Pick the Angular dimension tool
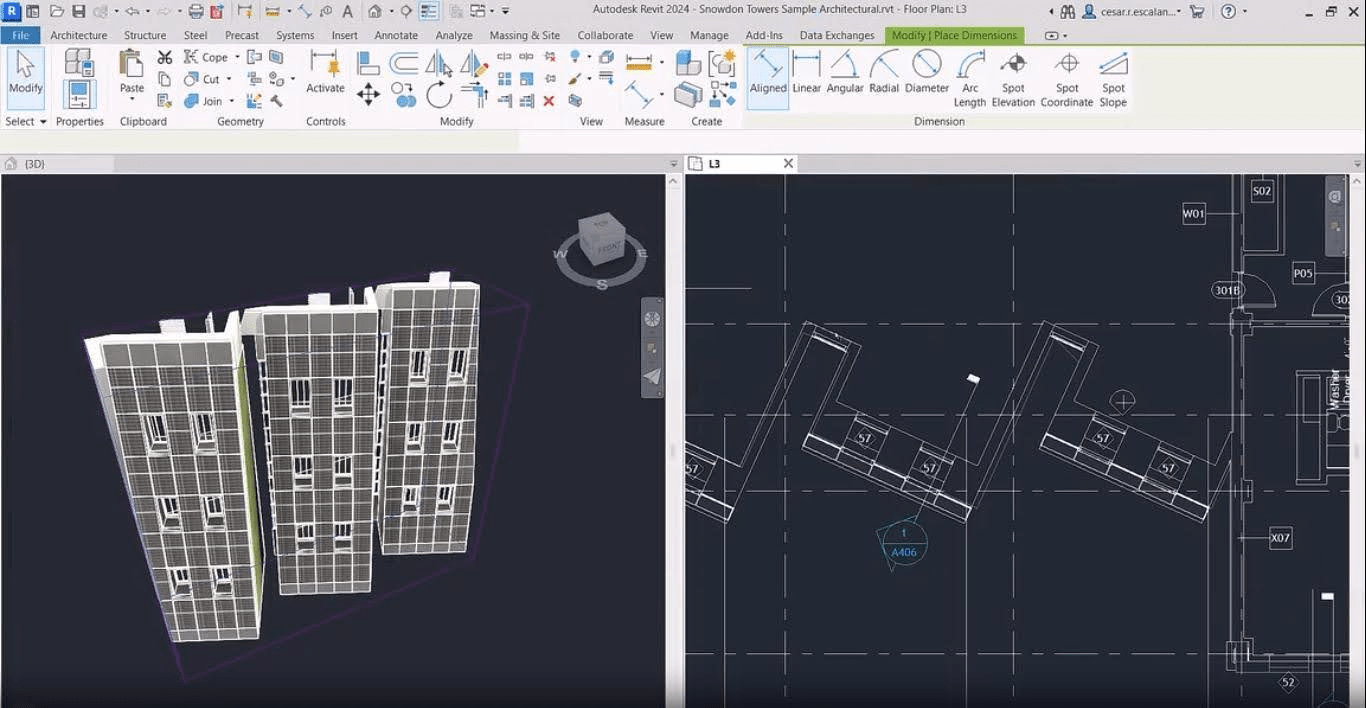This screenshot has width=1366, height=708. click(845, 73)
